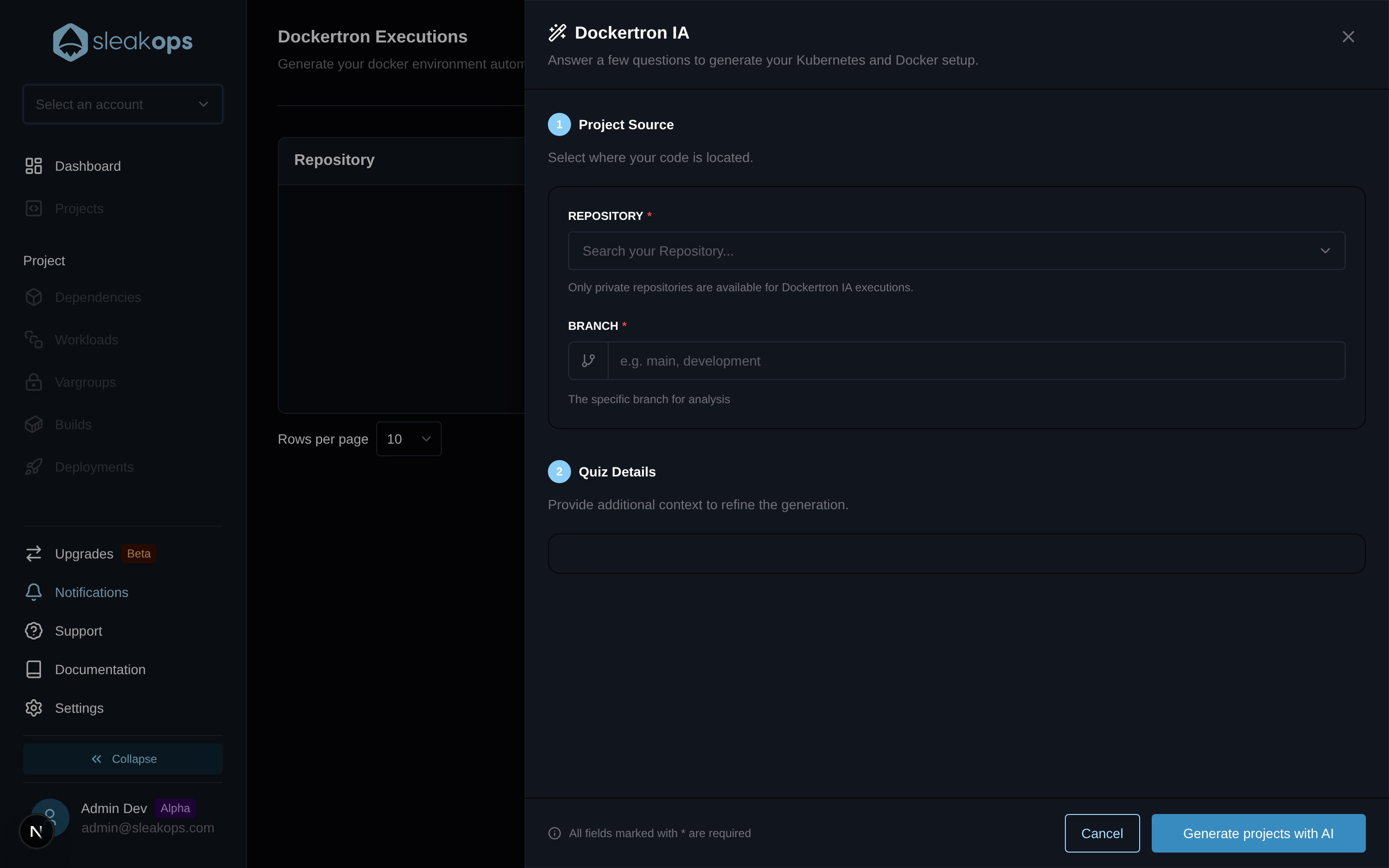Image resolution: width=1389 pixels, height=868 pixels.
Task: Click the Quiz Details empty context box
Action: click(956, 554)
